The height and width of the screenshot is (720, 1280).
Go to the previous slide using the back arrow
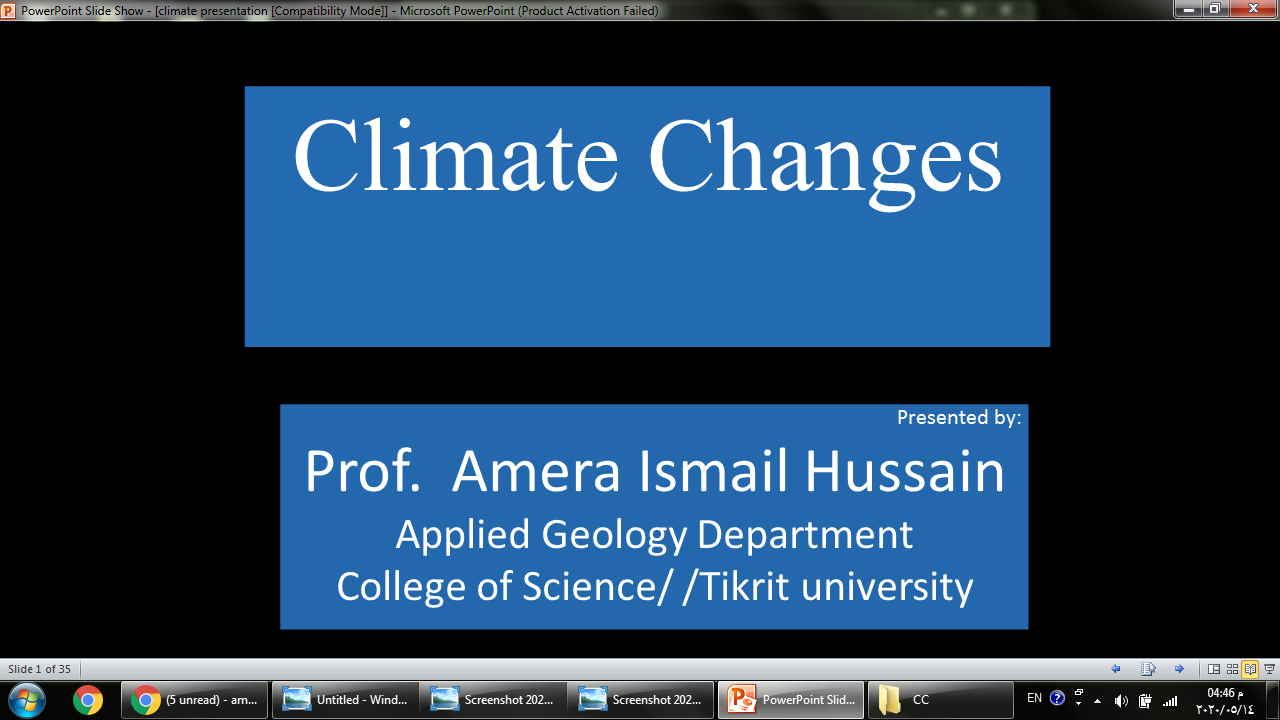tap(1116, 669)
